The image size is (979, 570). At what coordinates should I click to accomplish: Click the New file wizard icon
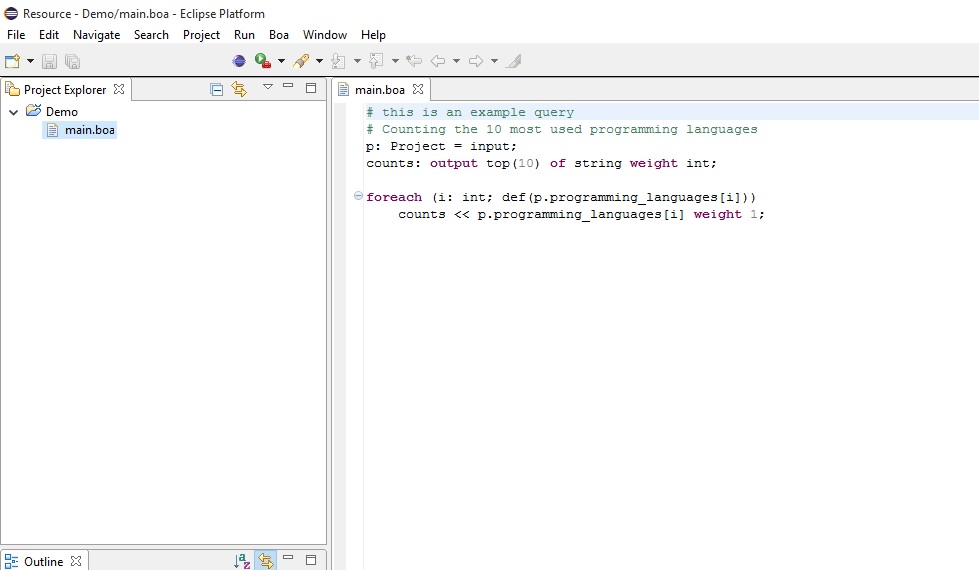coord(13,61)
